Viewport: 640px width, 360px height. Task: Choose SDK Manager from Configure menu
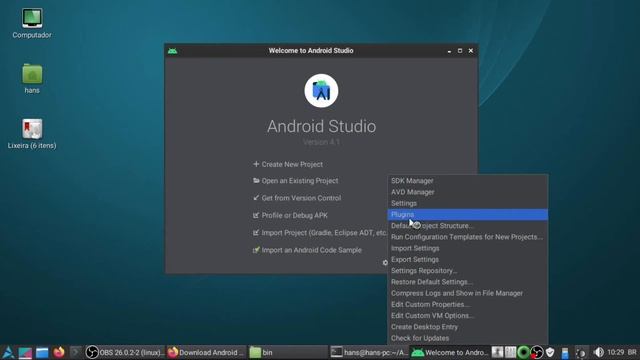click(467, 180)
